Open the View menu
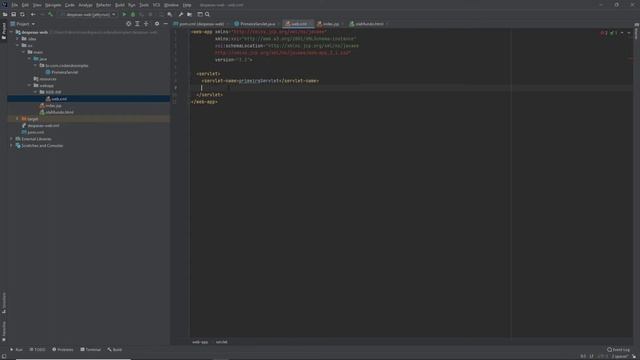The height and width of the screenshot is (360, 640). click(x=37, y=5)
